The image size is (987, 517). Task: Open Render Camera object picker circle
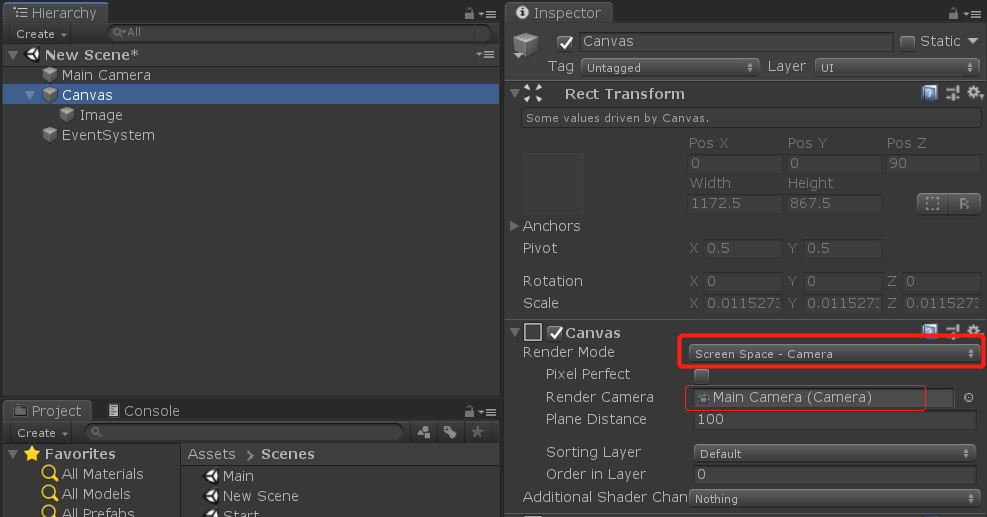[x=969, y=397]
